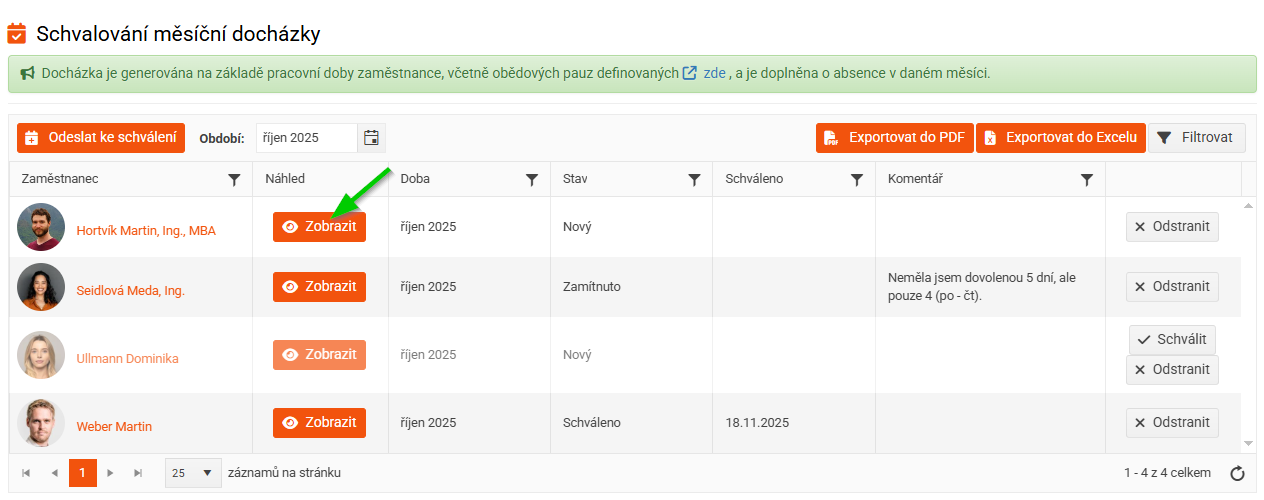Click the Období date input field
The width and height of the screenshot is (1264, 500).
tap(305, 138)
